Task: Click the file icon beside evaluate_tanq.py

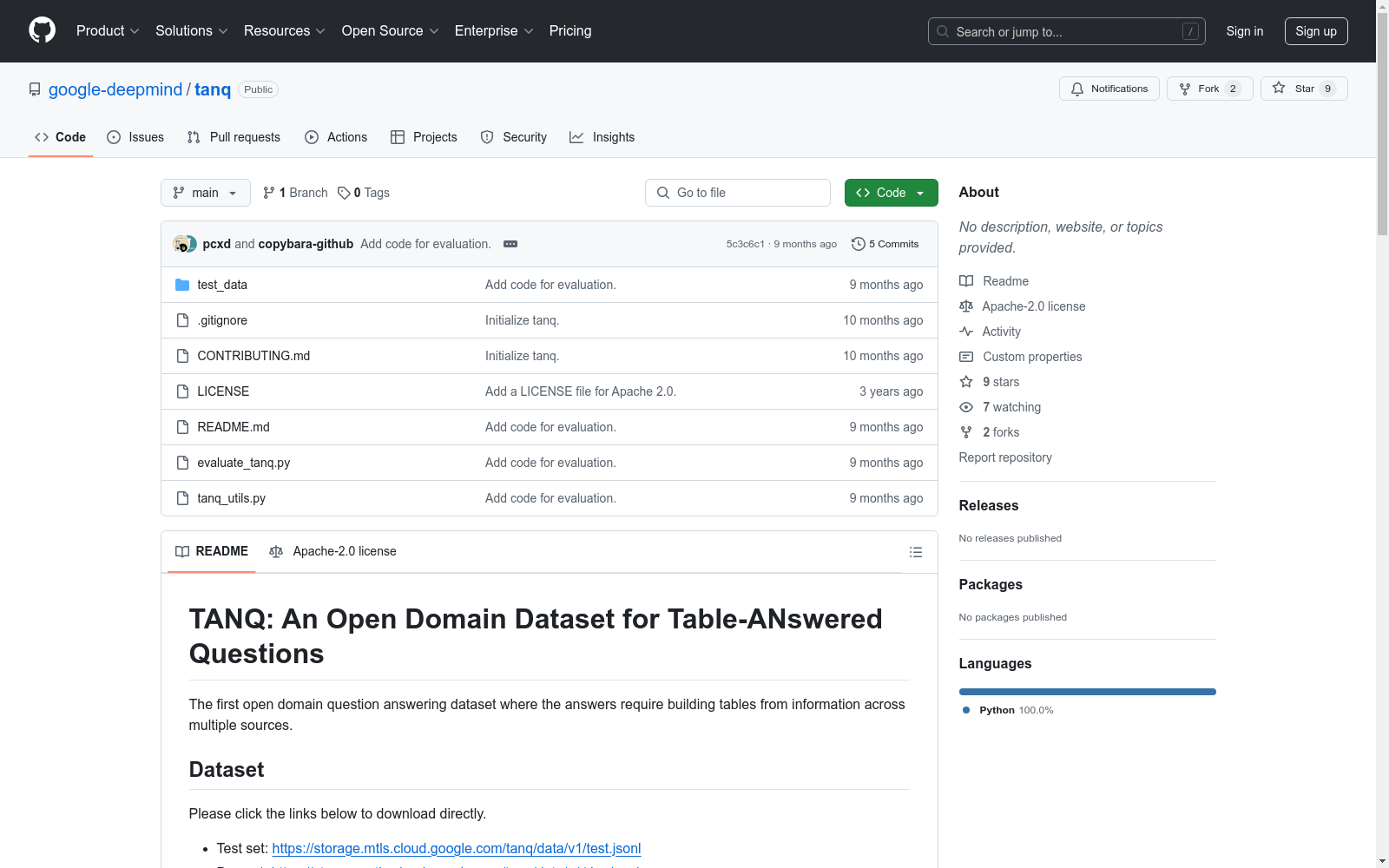Action: (x=182, y=463)
